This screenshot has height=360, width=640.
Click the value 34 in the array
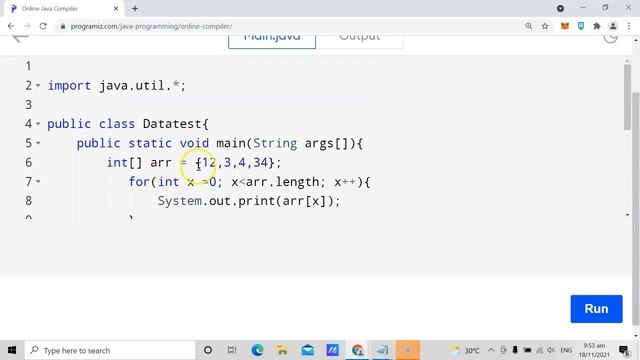click(260, 162)
